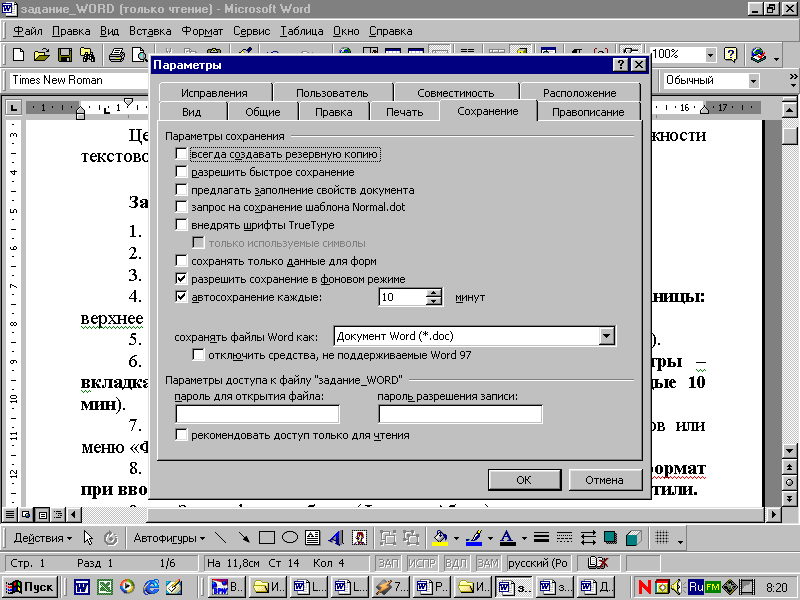Apply the Fill Color bucket
The width and height of the screenshot is (800, 600).
tap(440, 537)
